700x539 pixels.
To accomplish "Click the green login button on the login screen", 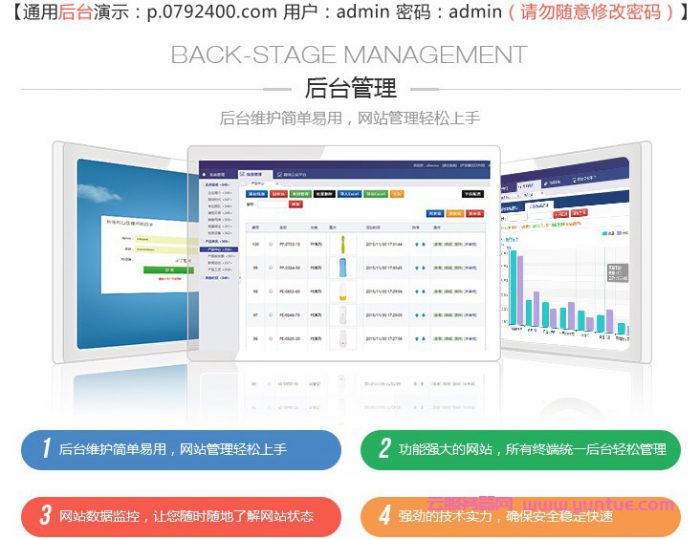I will pyautogui.click(x=168, y=270).
